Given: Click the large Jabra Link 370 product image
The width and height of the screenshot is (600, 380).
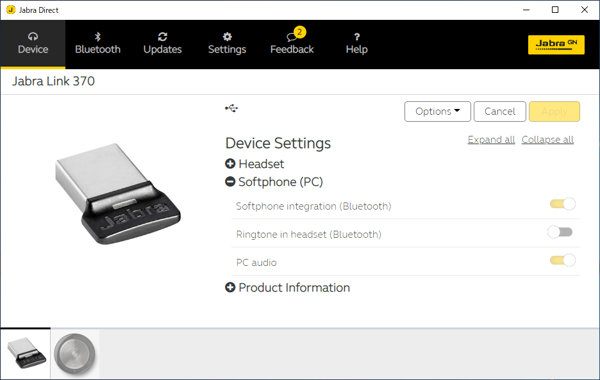Looking at the screenshot, I should [118, 194].
